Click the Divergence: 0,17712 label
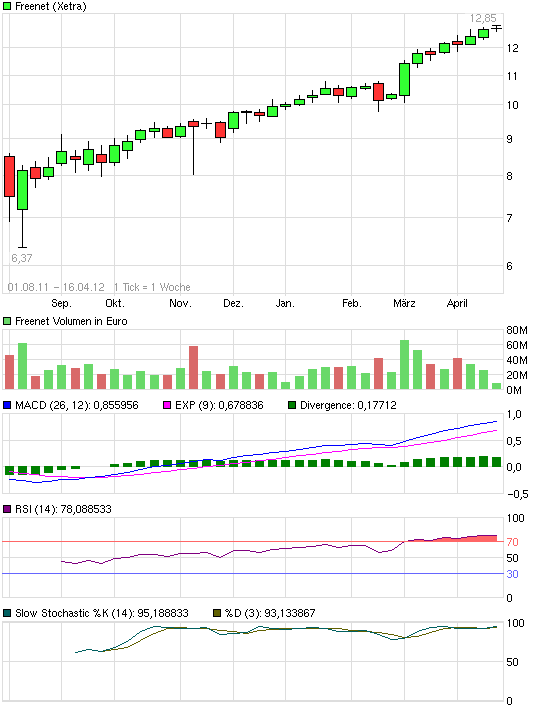 tap(348, 405)
